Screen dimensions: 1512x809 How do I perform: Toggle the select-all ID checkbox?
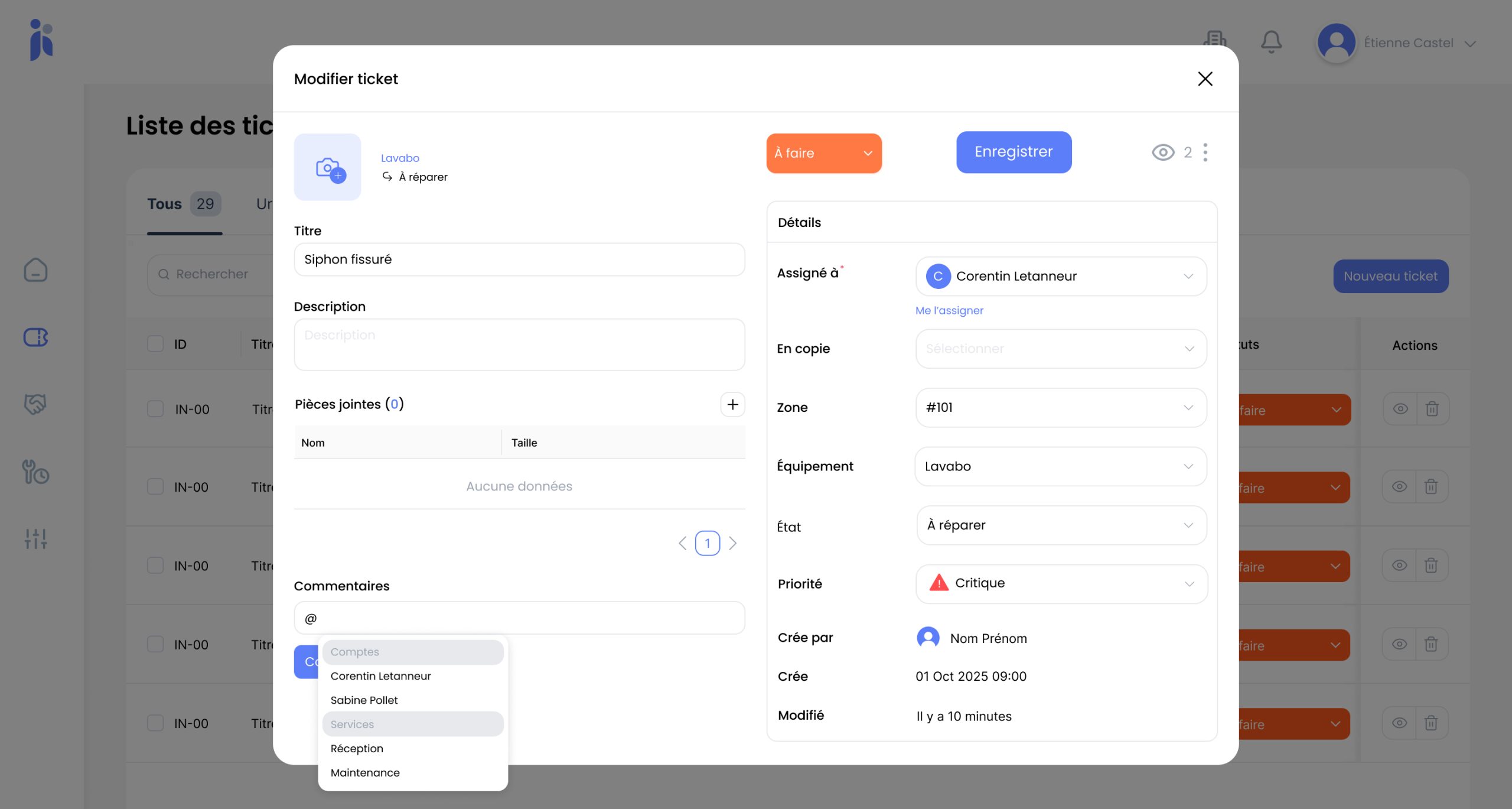[155, 344]
